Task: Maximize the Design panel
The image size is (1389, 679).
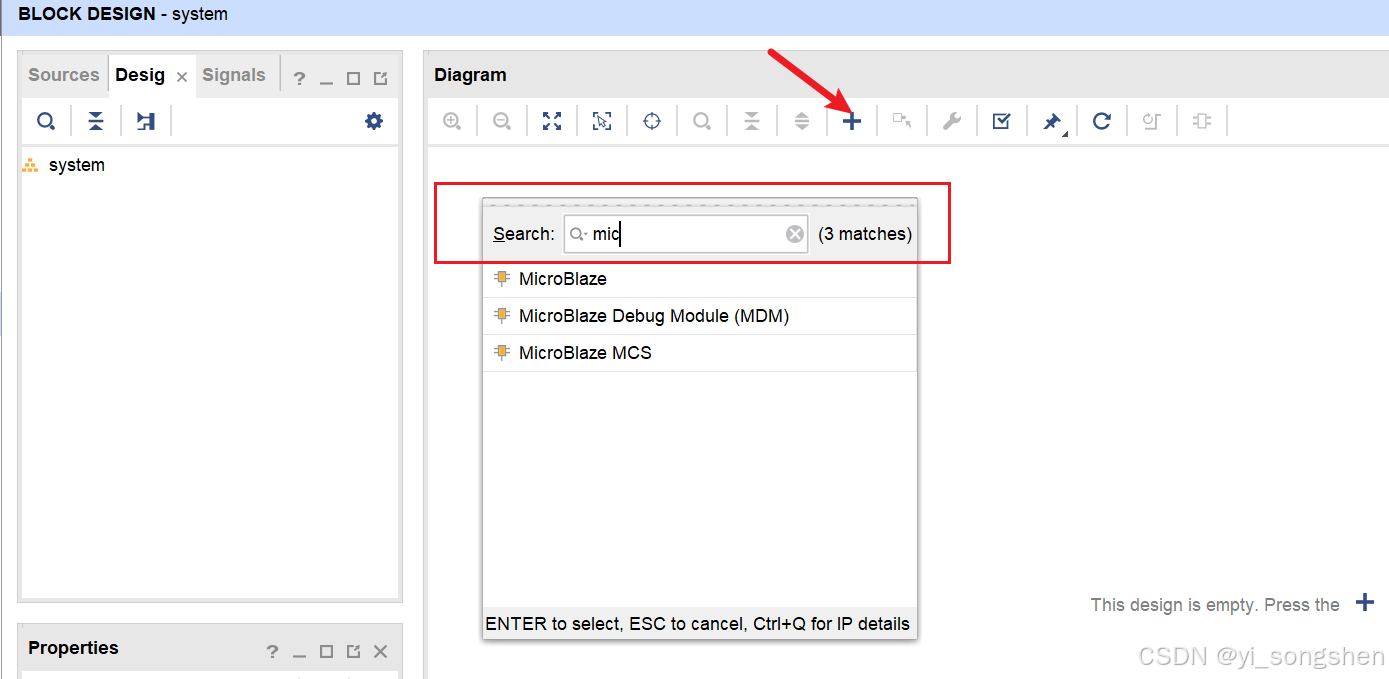Action: tap(353, 78)
